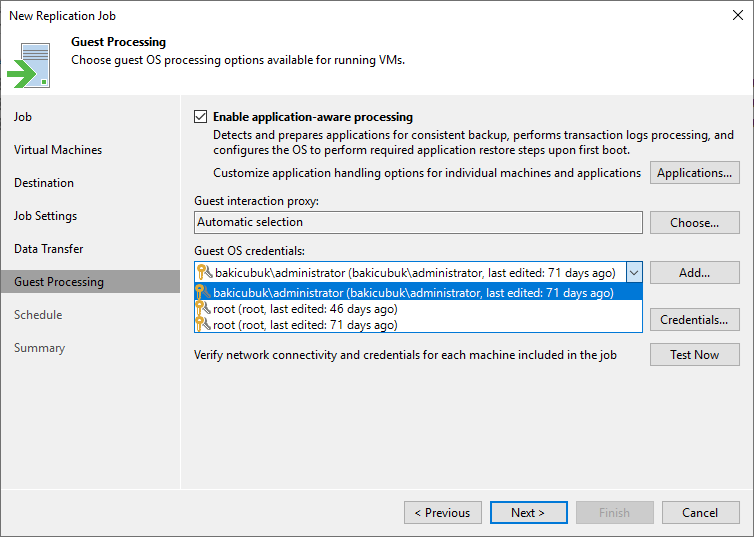Add new guest OS credentials
This screenshot has height=537, width=754.
(694, 273)
